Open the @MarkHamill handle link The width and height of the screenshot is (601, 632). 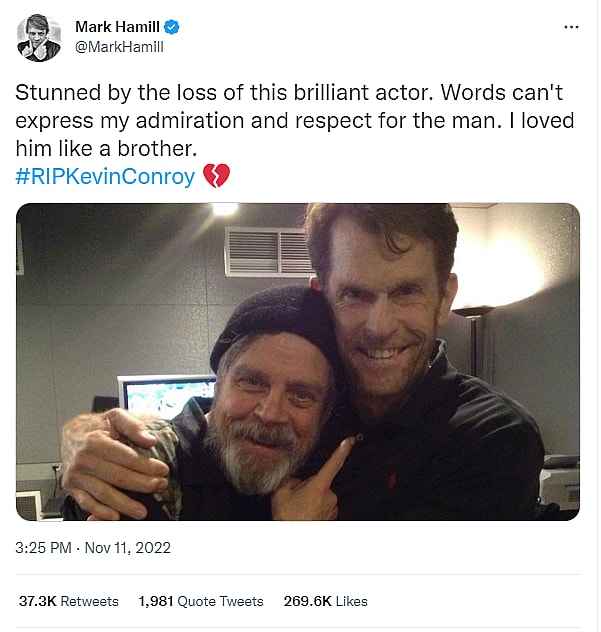click(x=119, y=46)
